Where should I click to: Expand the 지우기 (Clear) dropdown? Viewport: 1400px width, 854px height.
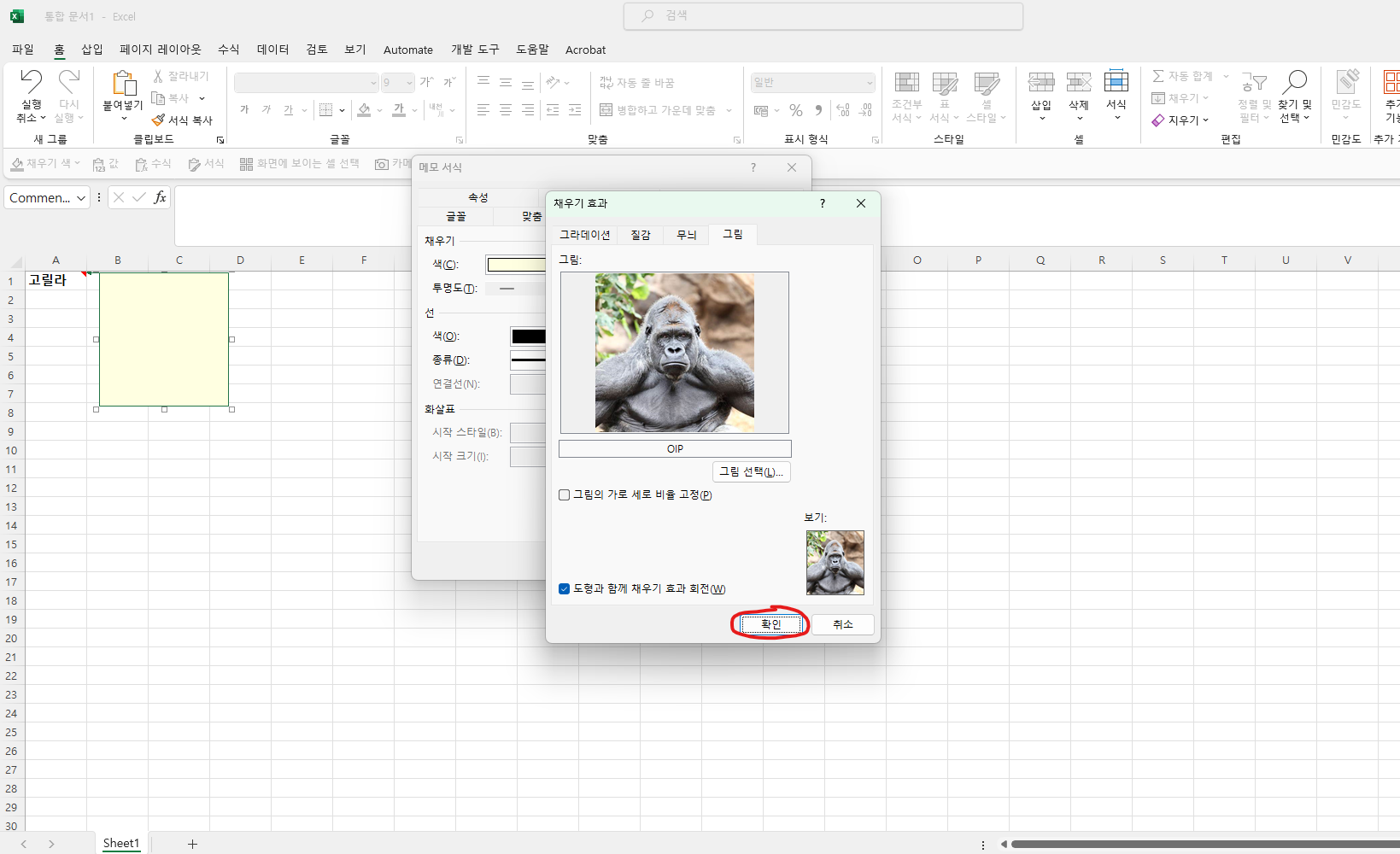point(1205,120)
